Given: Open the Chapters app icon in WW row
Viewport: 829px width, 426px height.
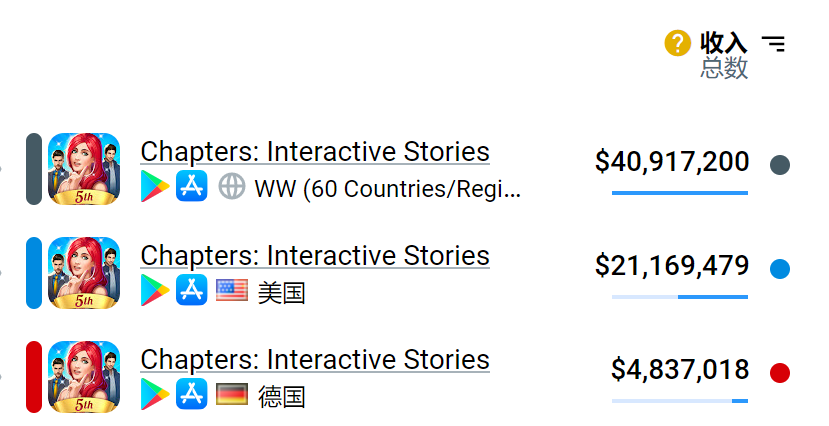Looking at the screenshot, I should tap(84, 169).
